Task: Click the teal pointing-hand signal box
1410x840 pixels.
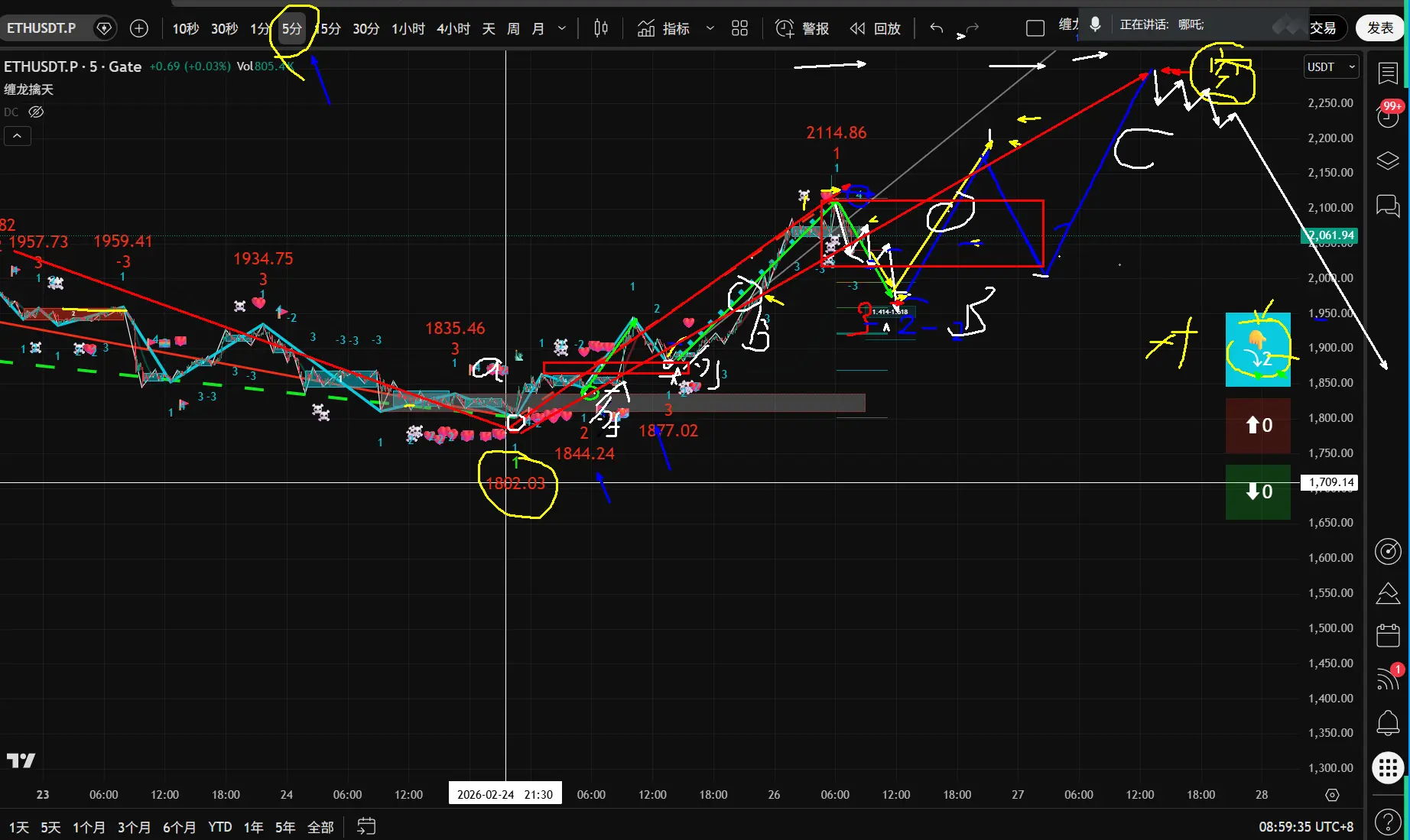Action: click(x=1258, y=349)
